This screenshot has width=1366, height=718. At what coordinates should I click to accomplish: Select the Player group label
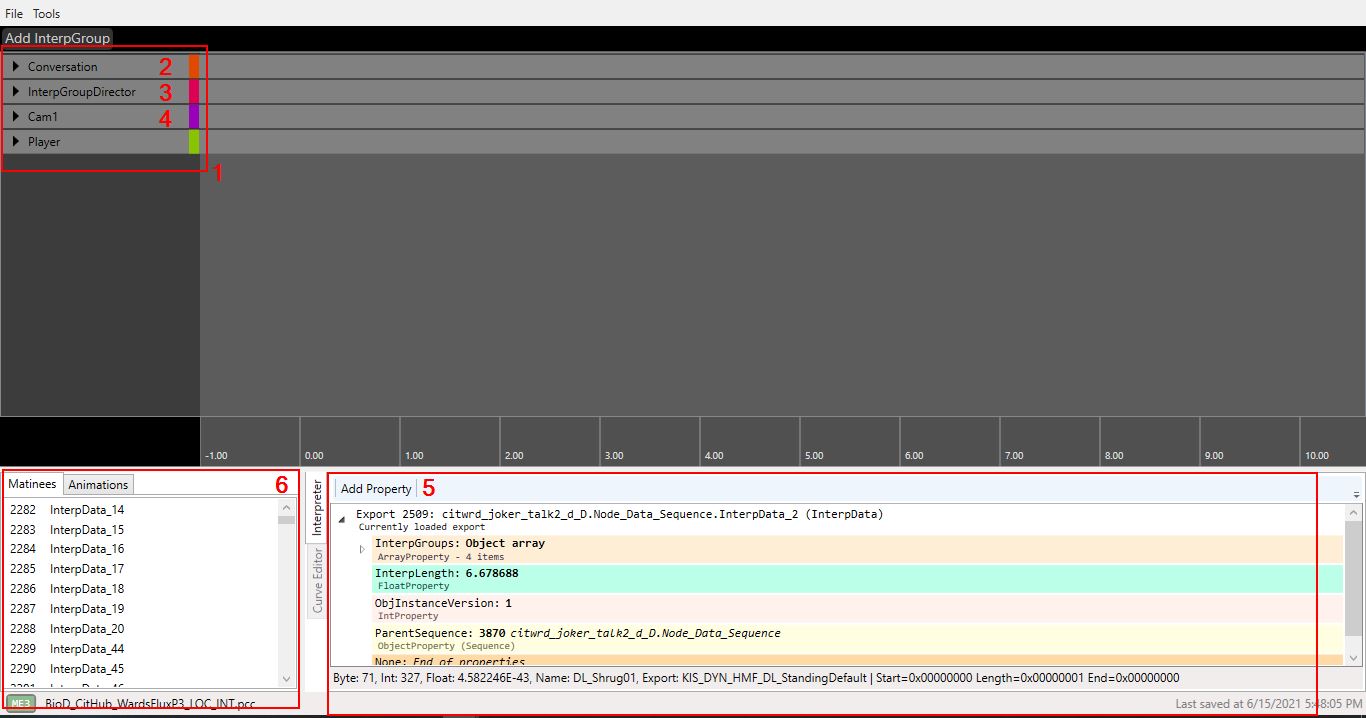click(44, 142)
